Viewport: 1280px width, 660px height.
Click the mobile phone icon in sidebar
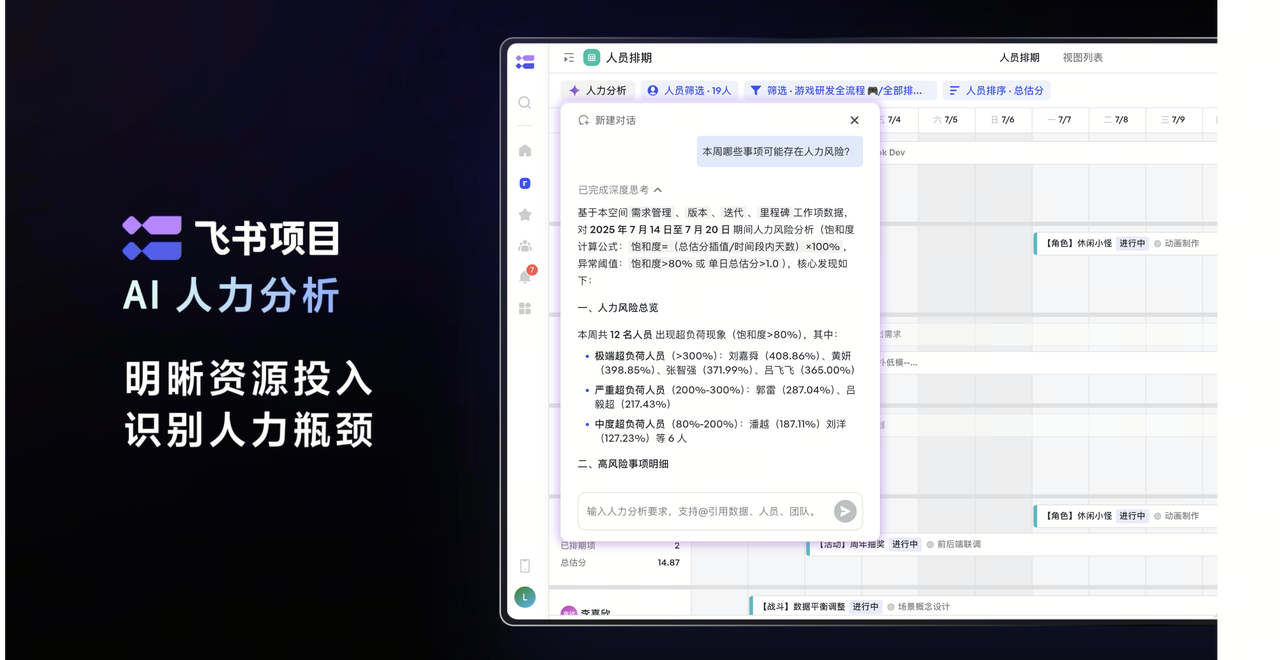pyautogui.click(x=525, y=566)
